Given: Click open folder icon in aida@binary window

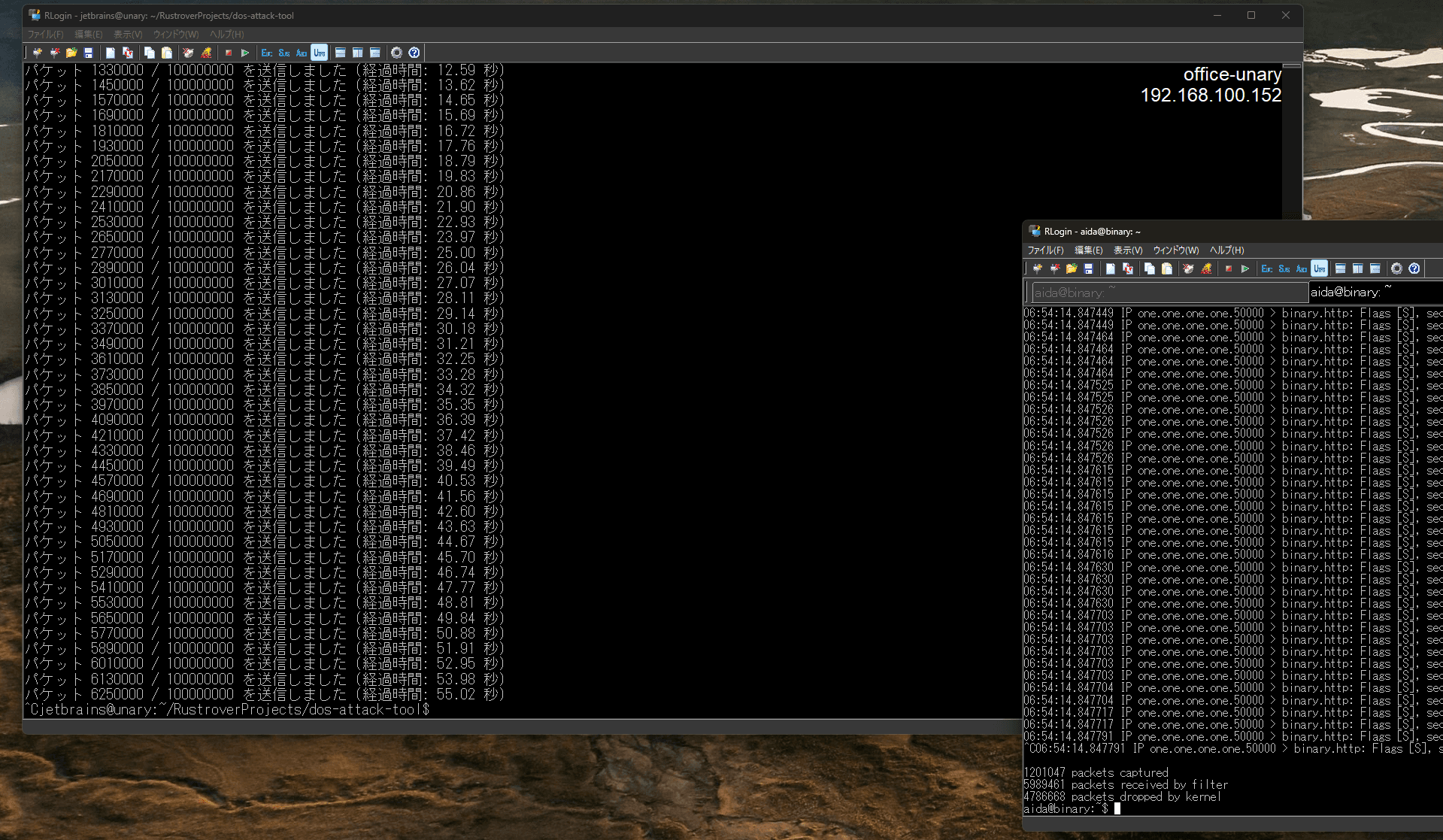Looking at the screenshot, I should click(1072, 268).
